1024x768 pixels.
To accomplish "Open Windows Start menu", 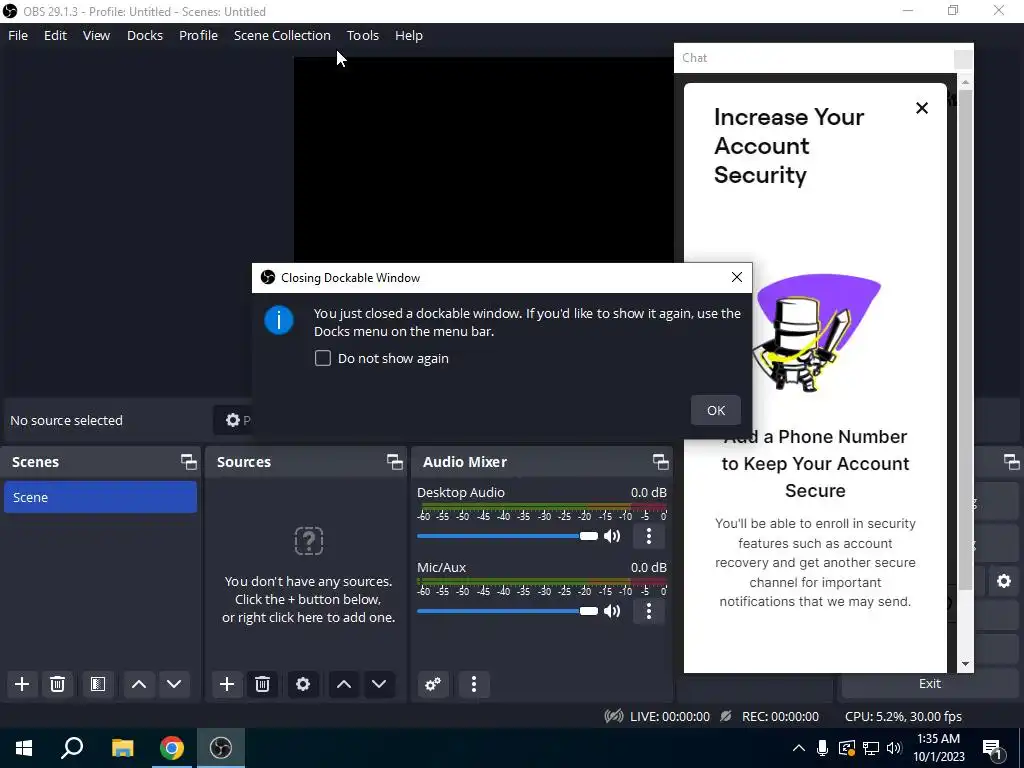I will point(24,748).
